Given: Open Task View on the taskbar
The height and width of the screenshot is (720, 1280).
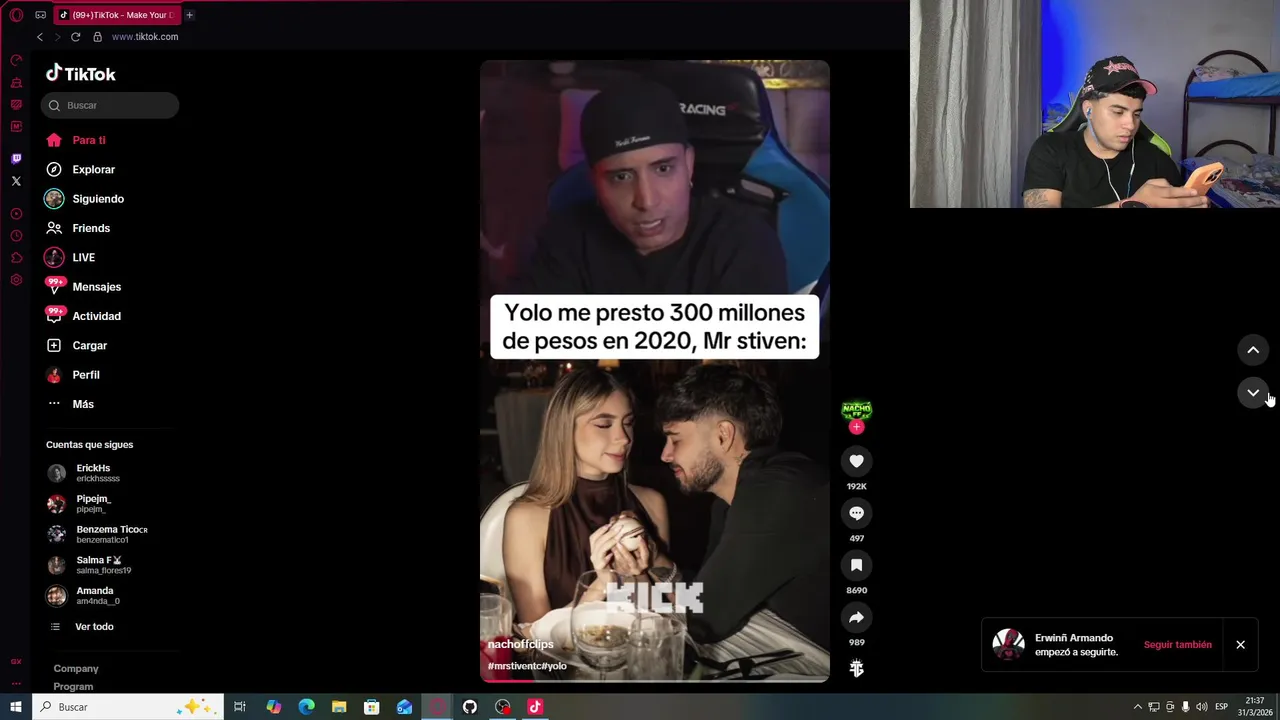Looking at the screenshot, I should coord(240,707).
